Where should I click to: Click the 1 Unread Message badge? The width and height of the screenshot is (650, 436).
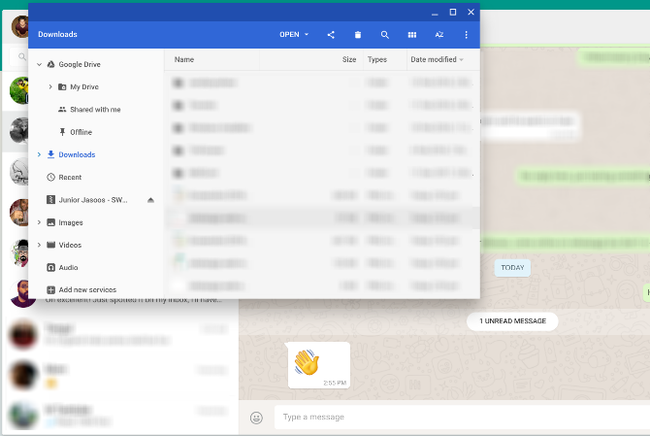point(512,321)
